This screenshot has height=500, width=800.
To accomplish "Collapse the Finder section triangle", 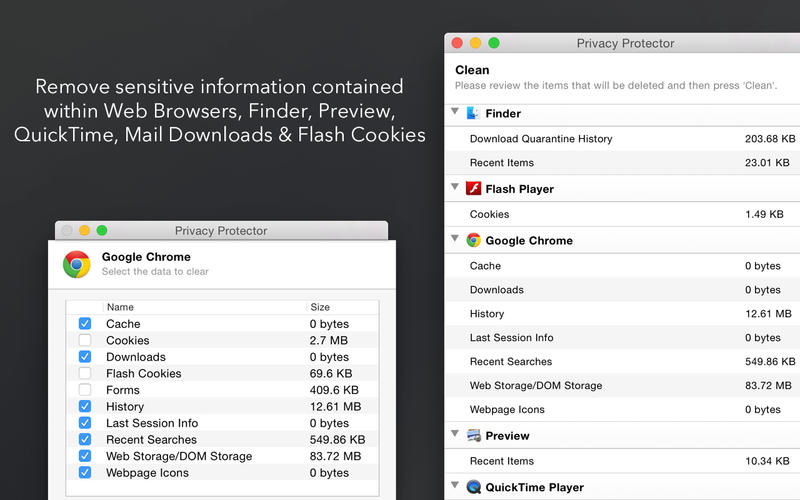I will click(x=455, y=111).
